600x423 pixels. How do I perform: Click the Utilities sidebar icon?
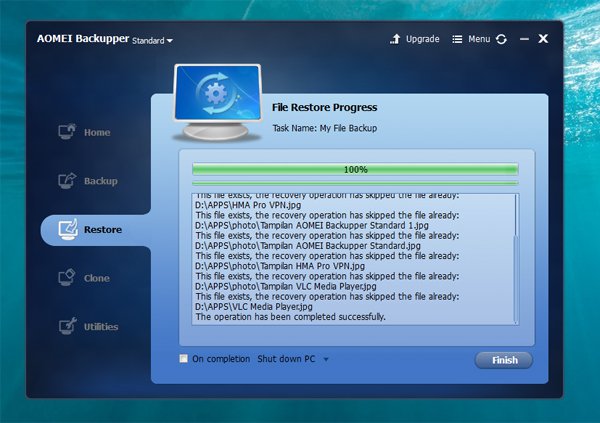(67, 326)
